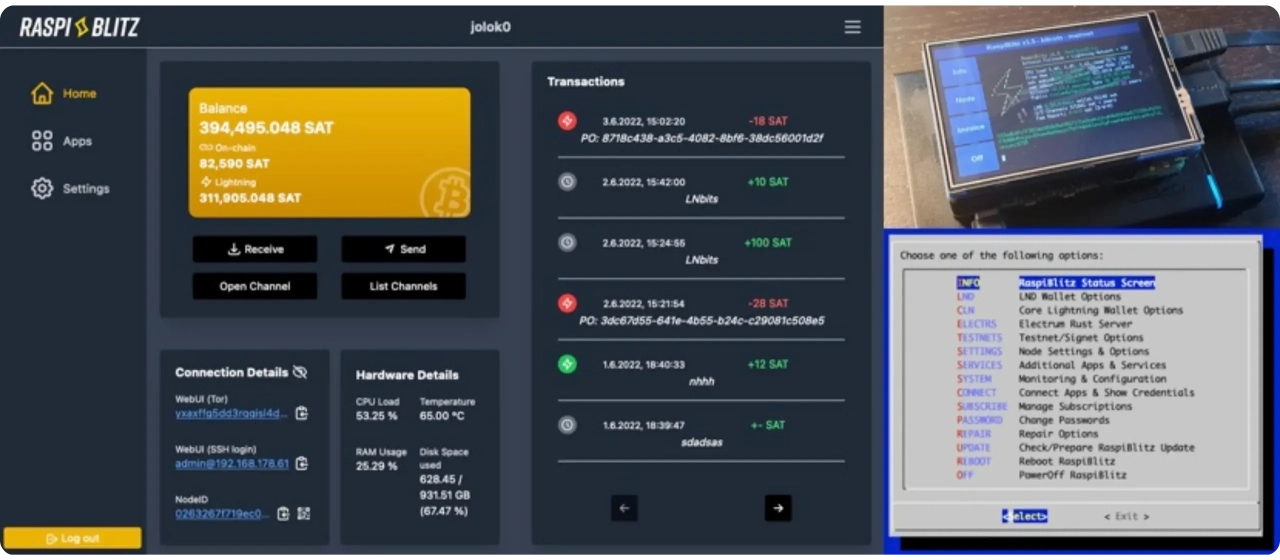Tap Info on the touchscreen photo
Image resolution: width=1280 pixels, height=560 pixels.
coord(958,71)
